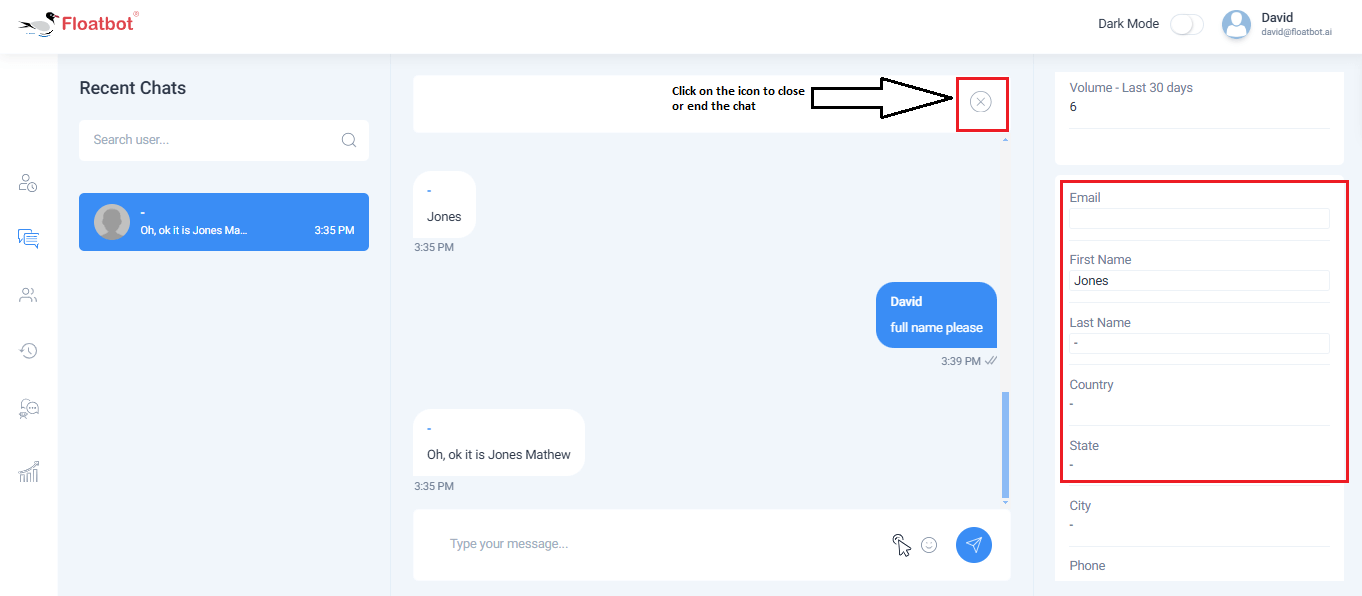Viewport: 1362px width, 596px height.
Task: Open the analytics chart icon in sidebar
Action: tap(27, 471)
